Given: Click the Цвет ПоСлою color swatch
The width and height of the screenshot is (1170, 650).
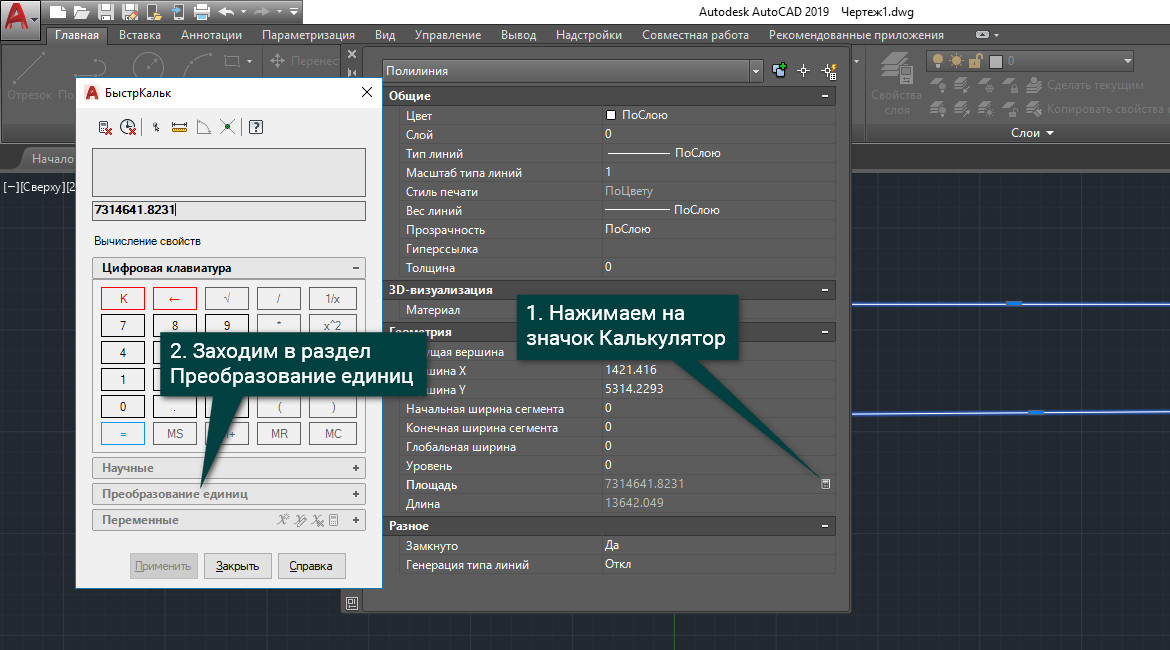Looking at the screenshot, I should click(611, 115).
